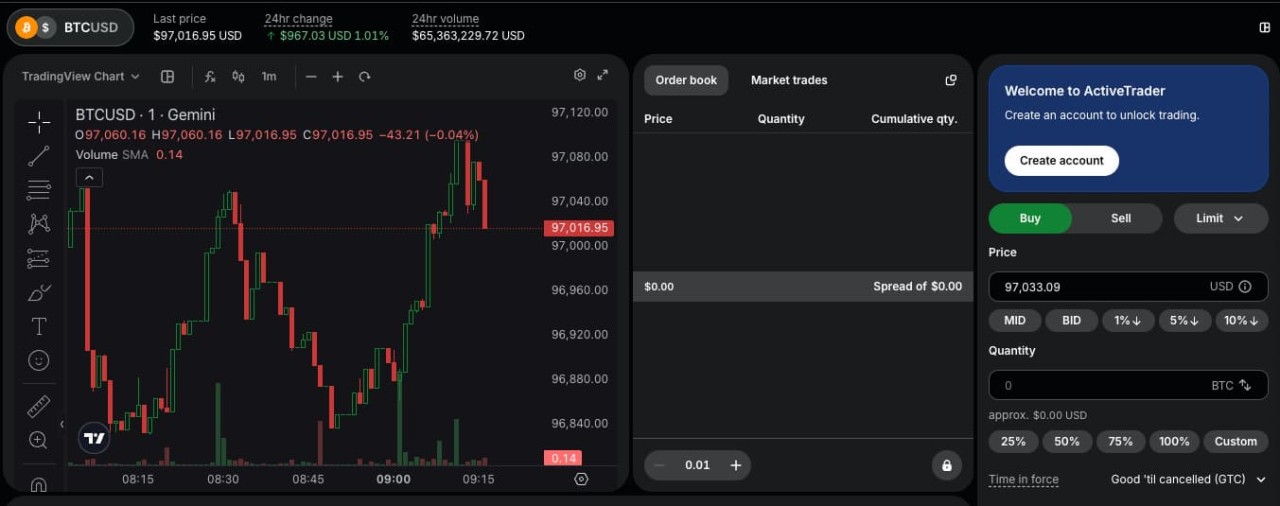Open chart settings gear icon
The width and height of the screenshot is (1280, 506).
(579, 75)
